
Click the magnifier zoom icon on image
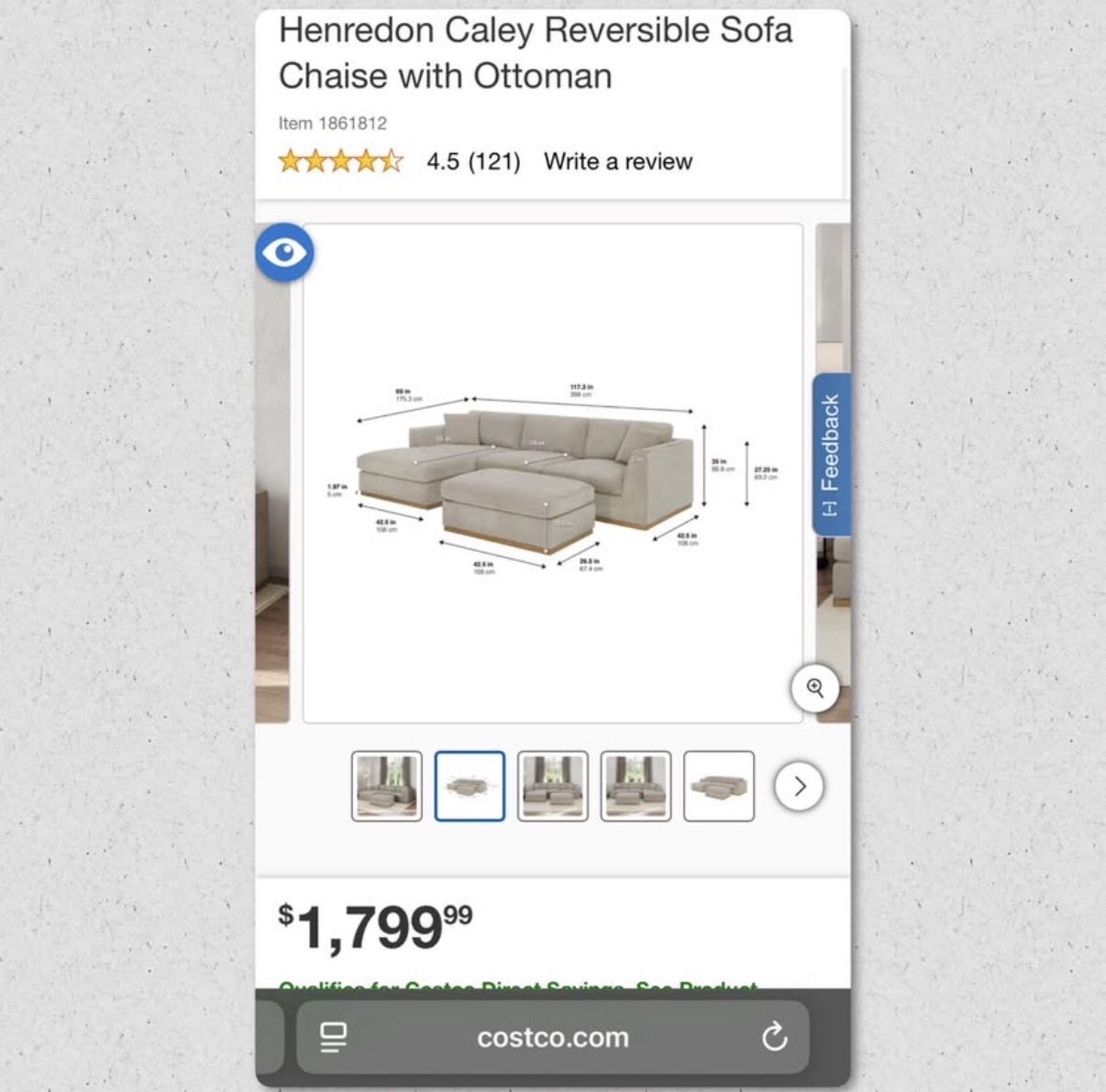point(815,688)
